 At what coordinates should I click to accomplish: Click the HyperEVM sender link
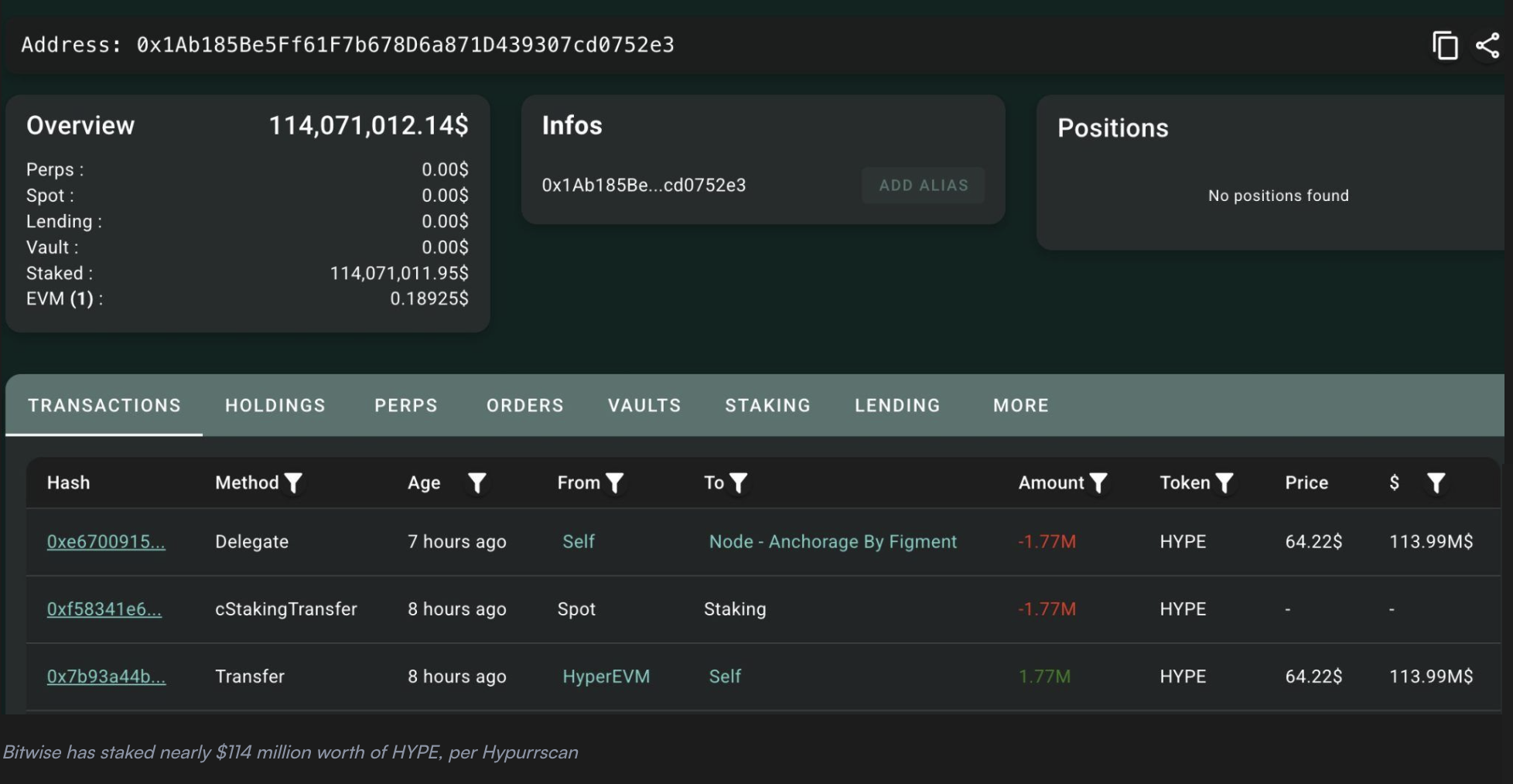[606, 677]
